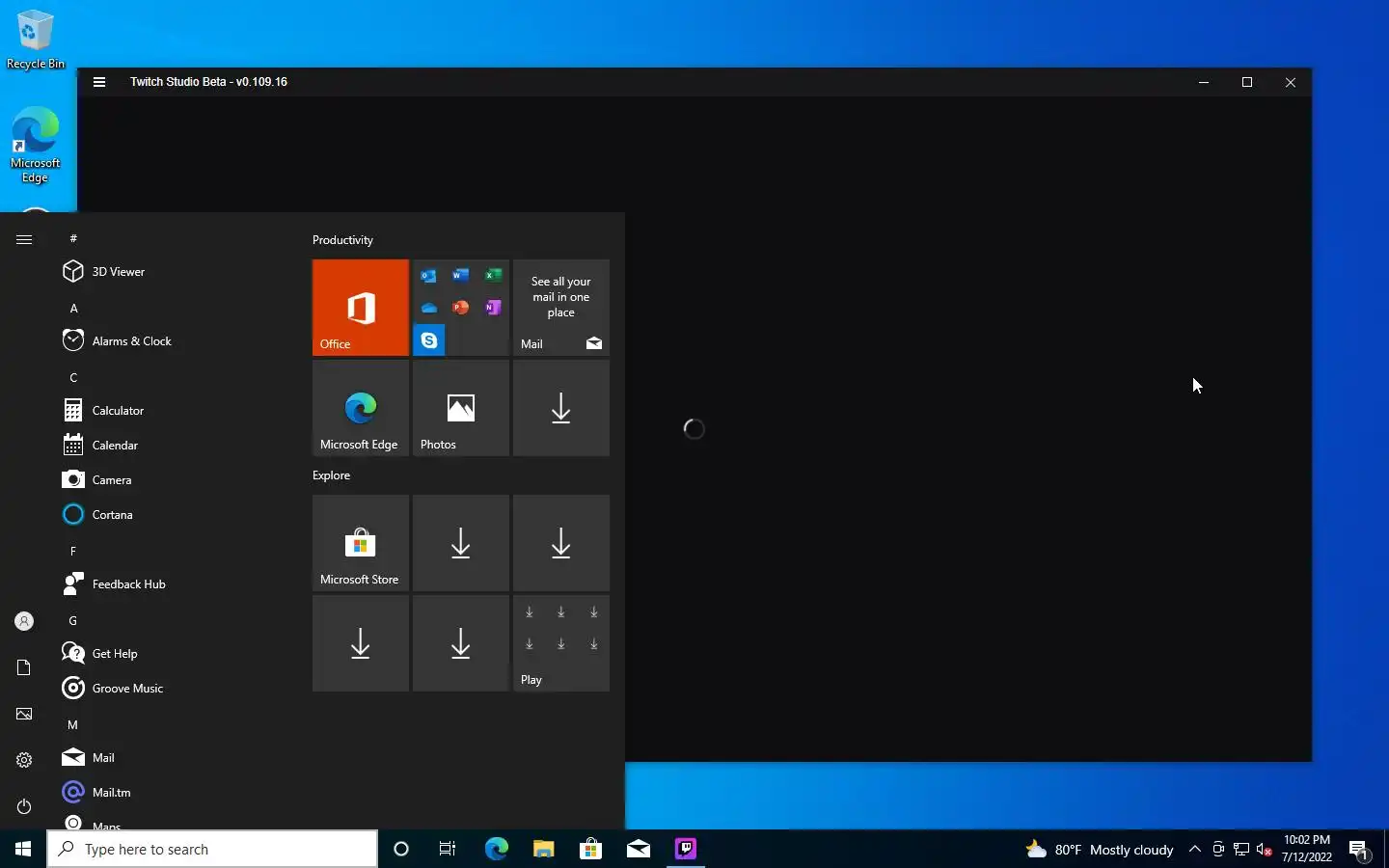Open clock showing 10:02 PM
The height and width of the screenshot is (868, 1389).
tap(1307, 849)
